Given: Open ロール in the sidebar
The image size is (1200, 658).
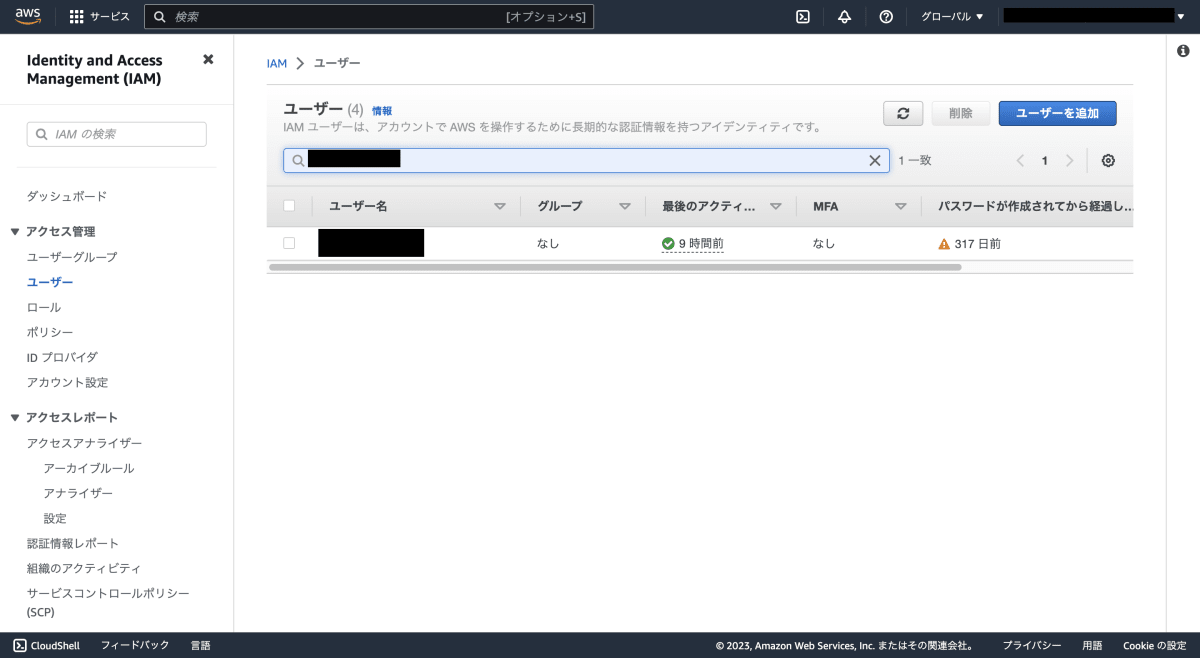Looking at the screenshot, I should (x=44, y=307).
